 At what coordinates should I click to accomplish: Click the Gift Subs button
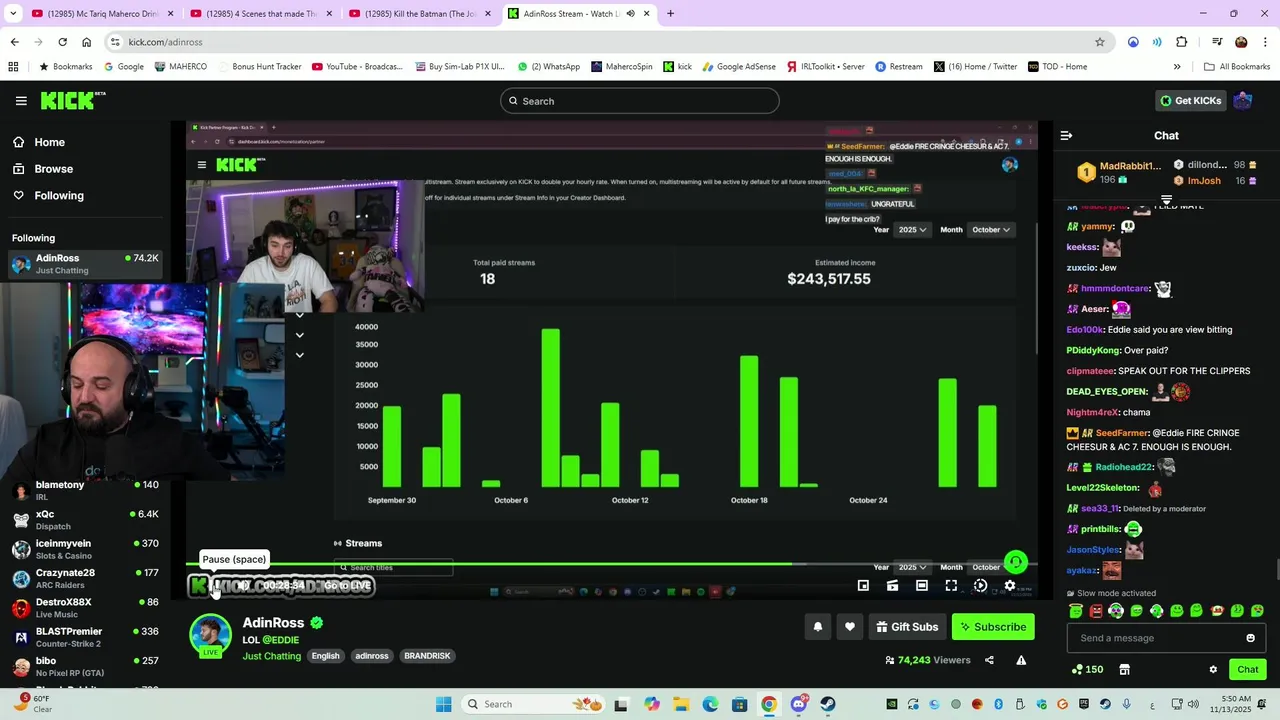pyautogui.click(x=907, y=627)
